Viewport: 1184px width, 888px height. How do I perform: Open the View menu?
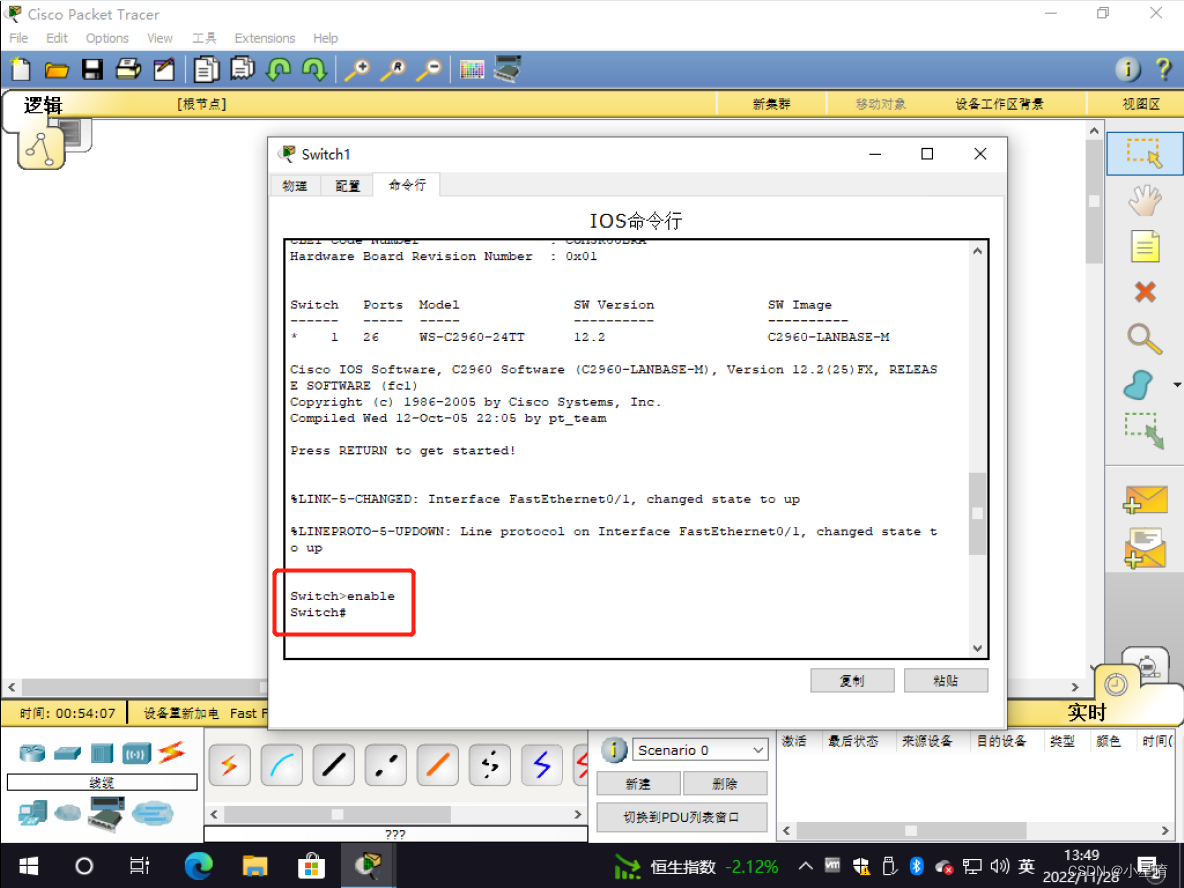pos(159,38)
